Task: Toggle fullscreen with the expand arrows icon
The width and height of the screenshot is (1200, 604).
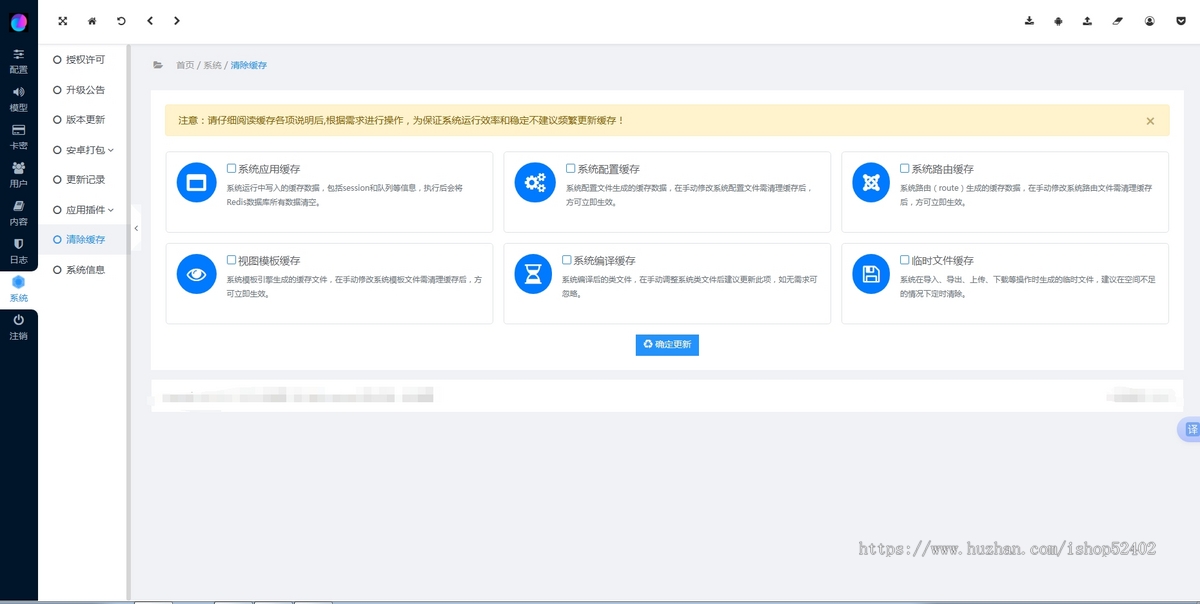Action: [63, 21]
